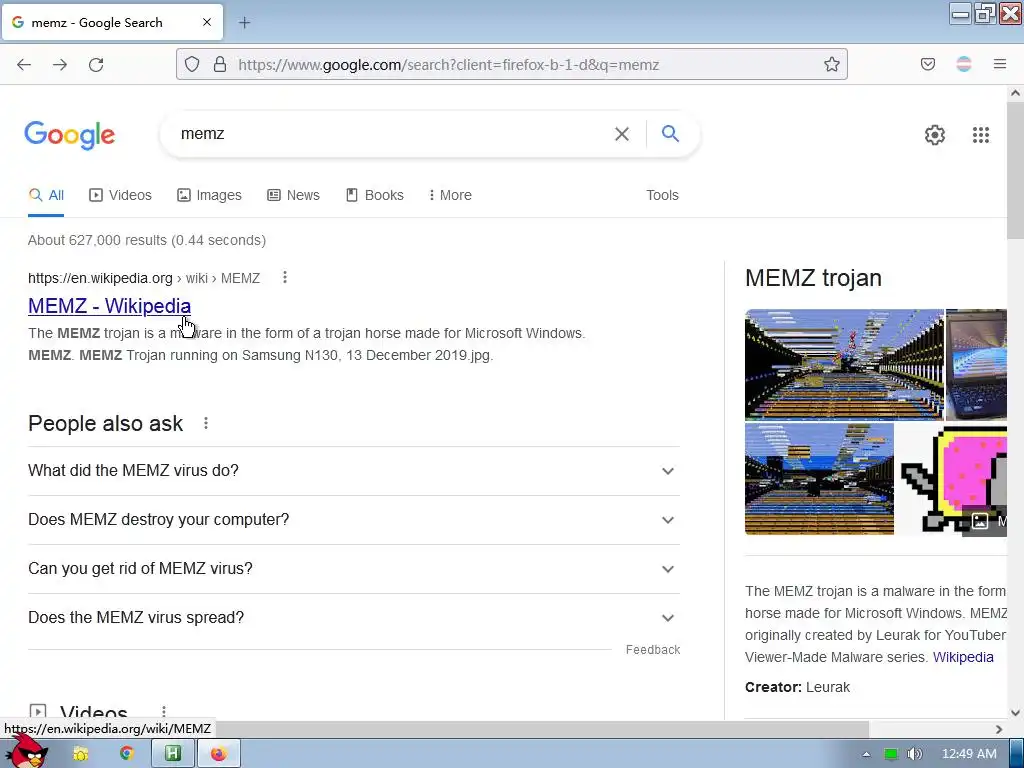Click the scroll down arrow of the page scrollbar
This screenshot has height=768, width=1024.
tap(1015, 713)
